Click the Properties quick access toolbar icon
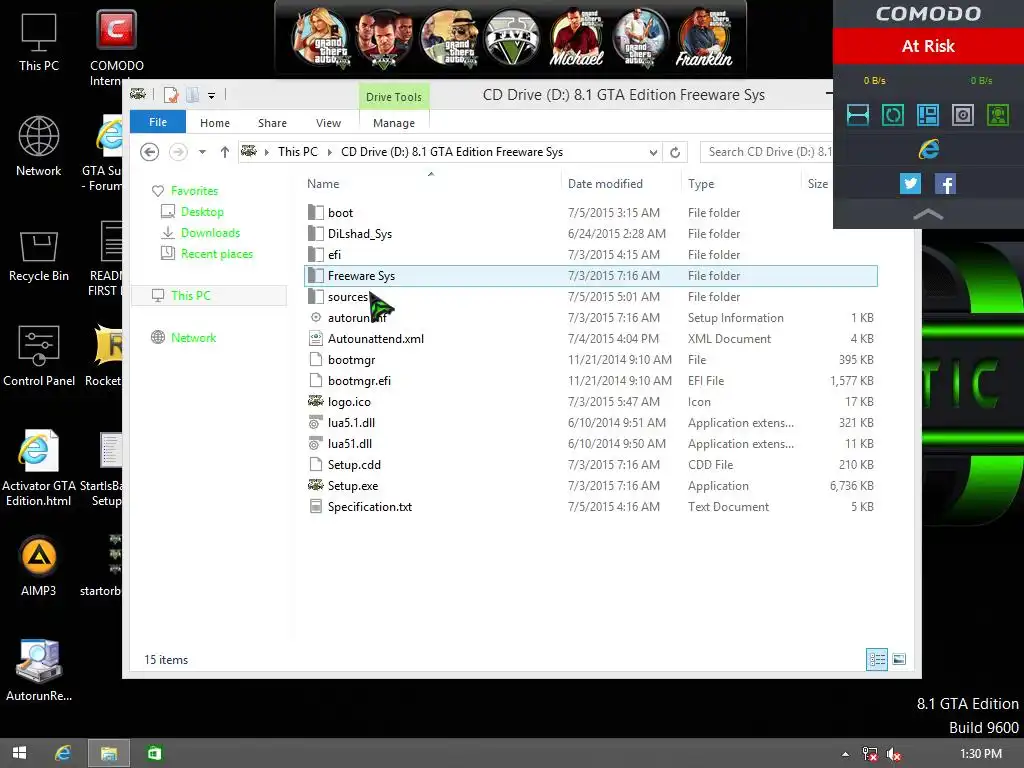The image size is (1024, 768). coord(171,95)
